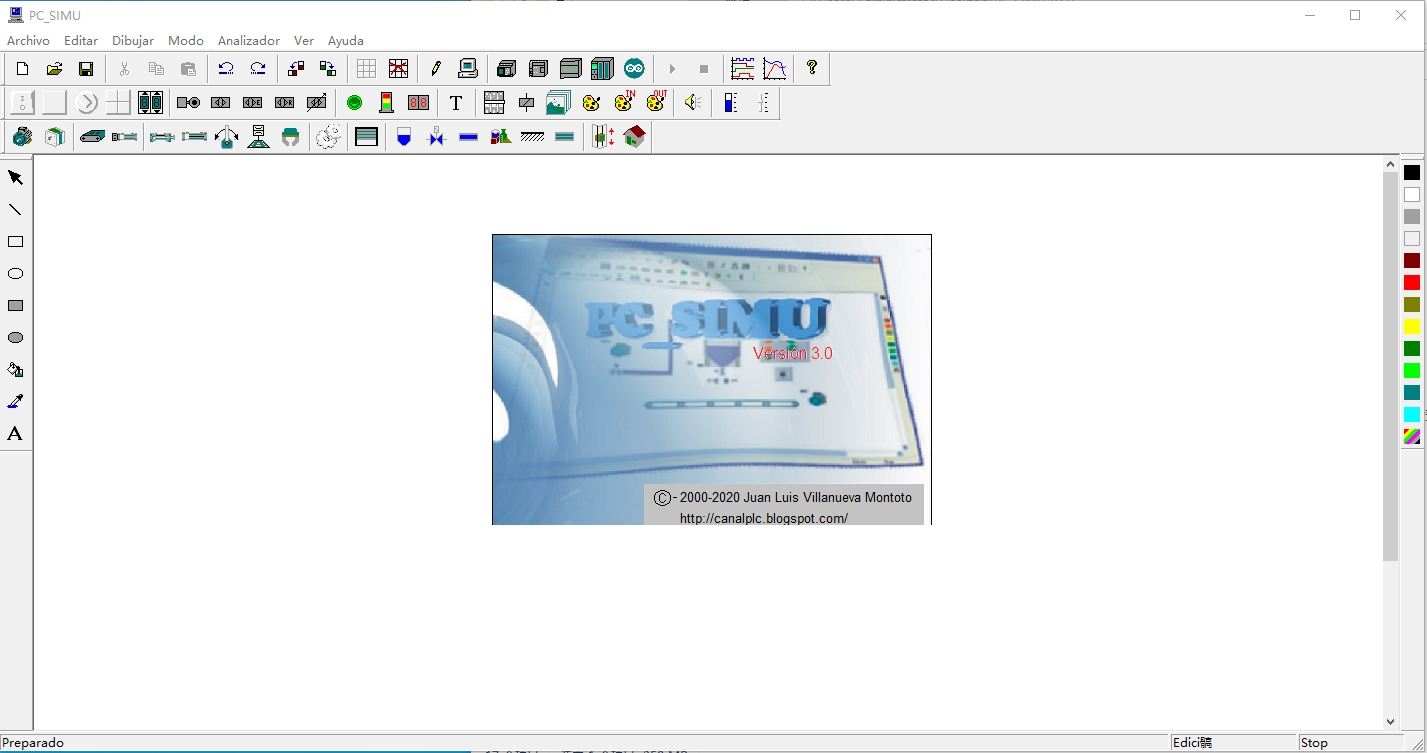Image resolution: width=1427 pixels, height=753 pixels.
Task: Insert the picture image element
Action: pos(558,103)
